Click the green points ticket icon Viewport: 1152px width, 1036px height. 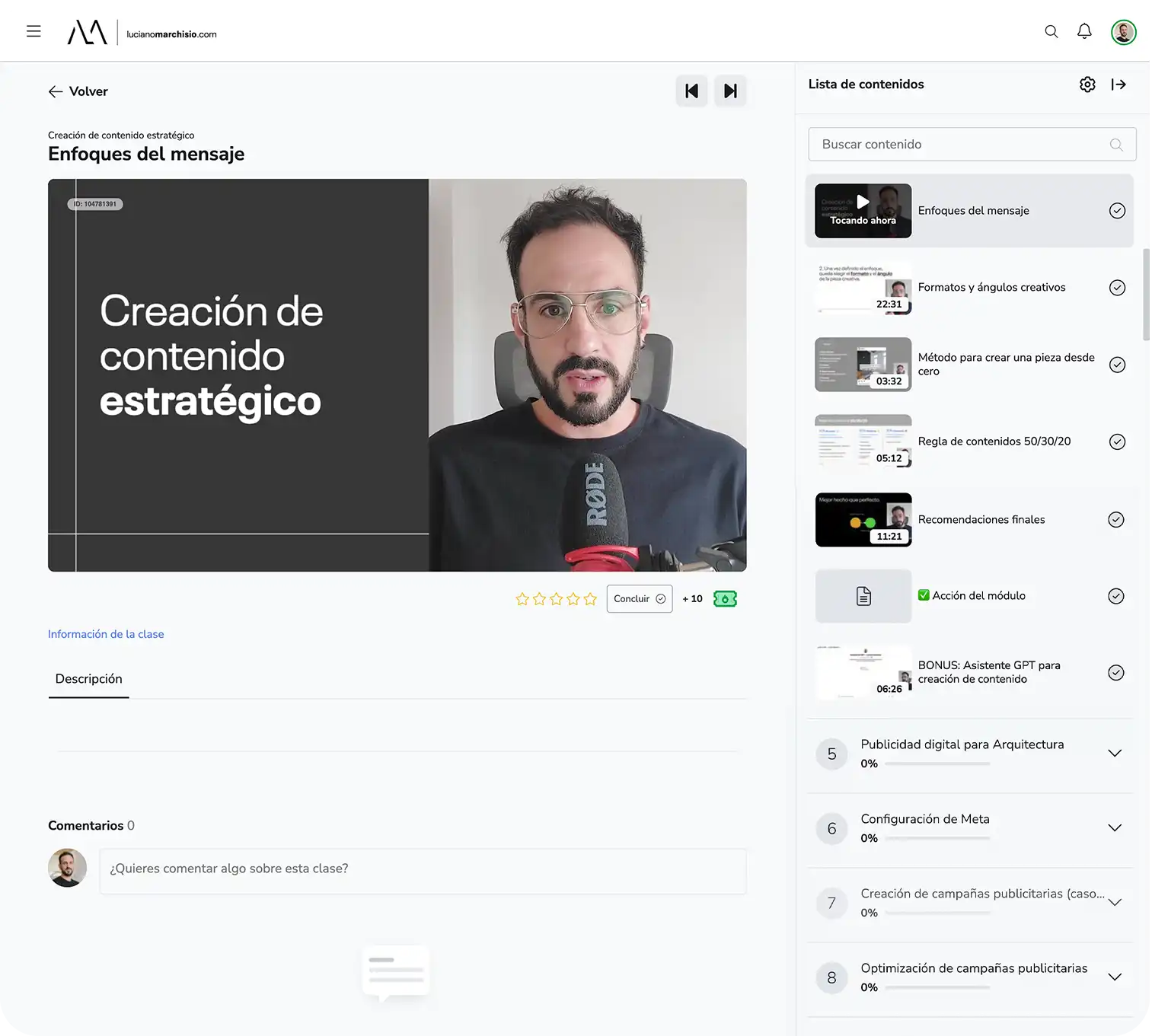tap(725, 599)
